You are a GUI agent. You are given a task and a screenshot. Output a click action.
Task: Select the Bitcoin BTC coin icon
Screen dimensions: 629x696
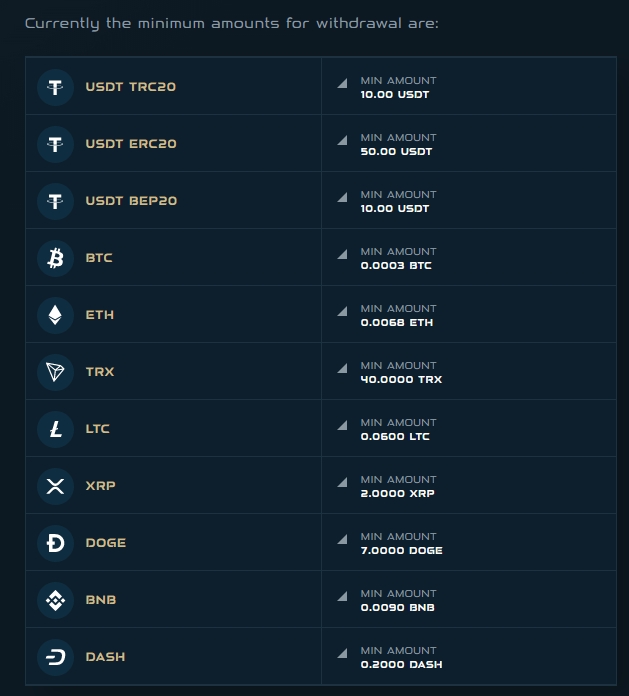[x=55, y=258]
